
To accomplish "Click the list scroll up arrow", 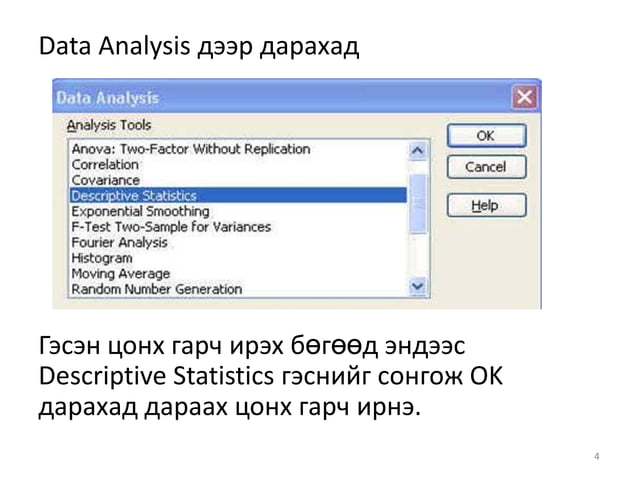I will (x=417, y=151).
